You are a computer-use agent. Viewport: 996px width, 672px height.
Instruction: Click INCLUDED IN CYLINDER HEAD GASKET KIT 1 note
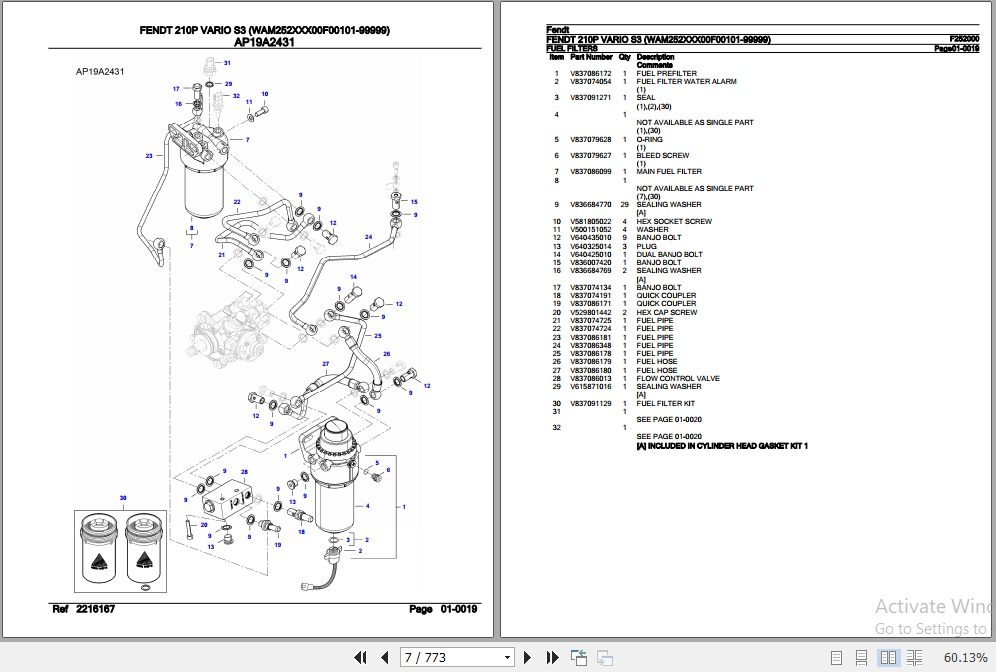[722, 446]
